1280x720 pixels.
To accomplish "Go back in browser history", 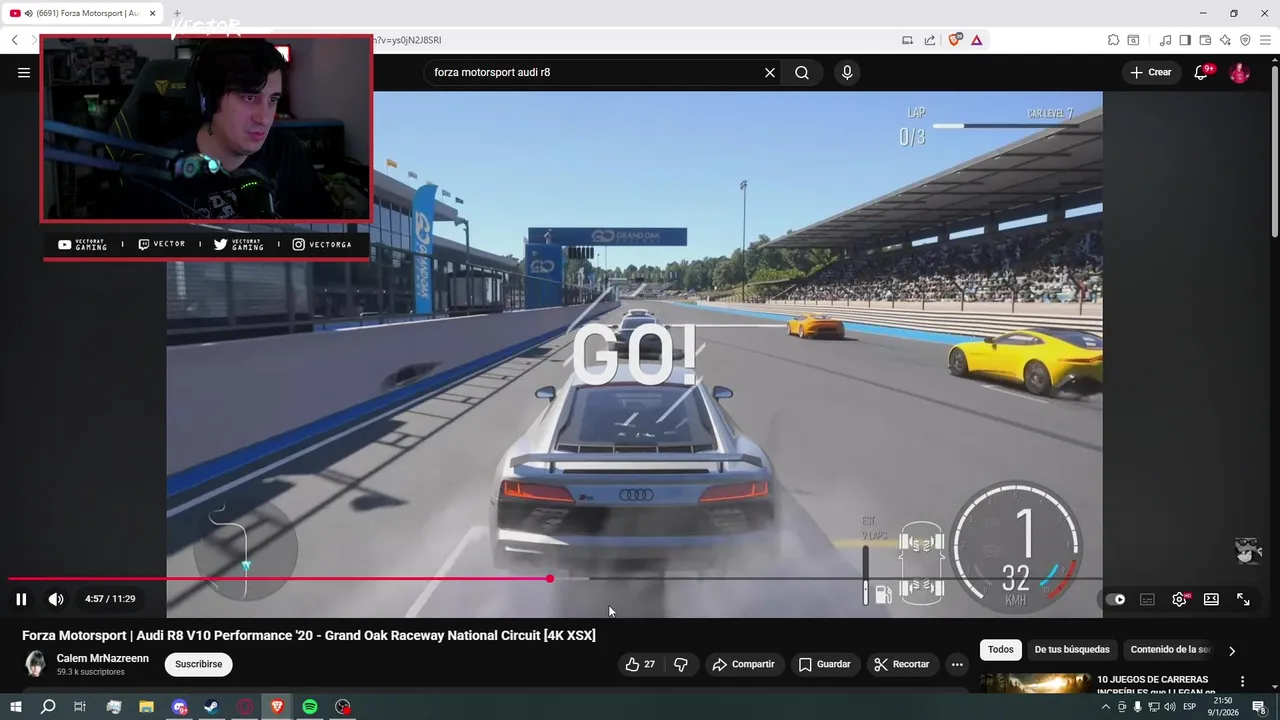I will point(14,40).
